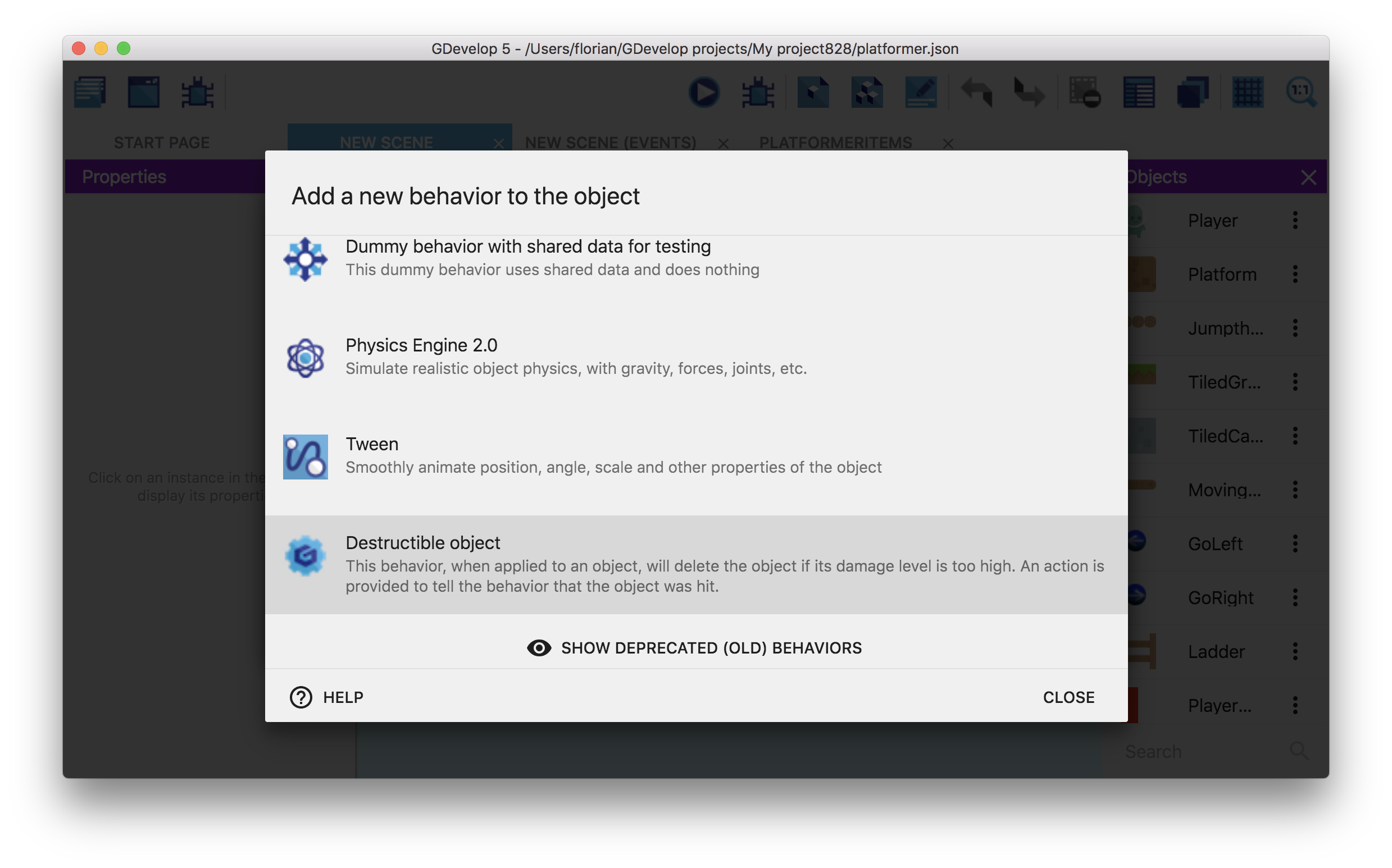This screenshot has height=868, width=1392.
Task: Open the PlatformerItems tab
Action: (x=835, y=142)
